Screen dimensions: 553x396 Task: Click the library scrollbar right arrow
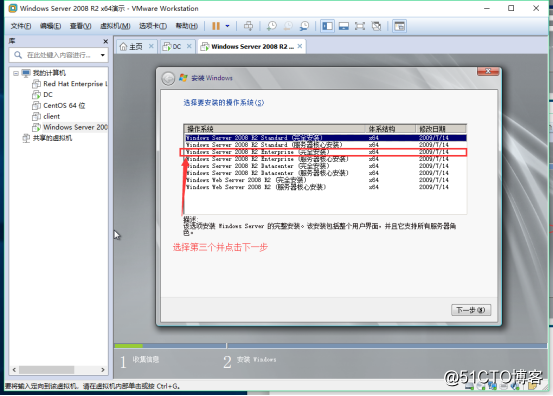click(103, 370)
